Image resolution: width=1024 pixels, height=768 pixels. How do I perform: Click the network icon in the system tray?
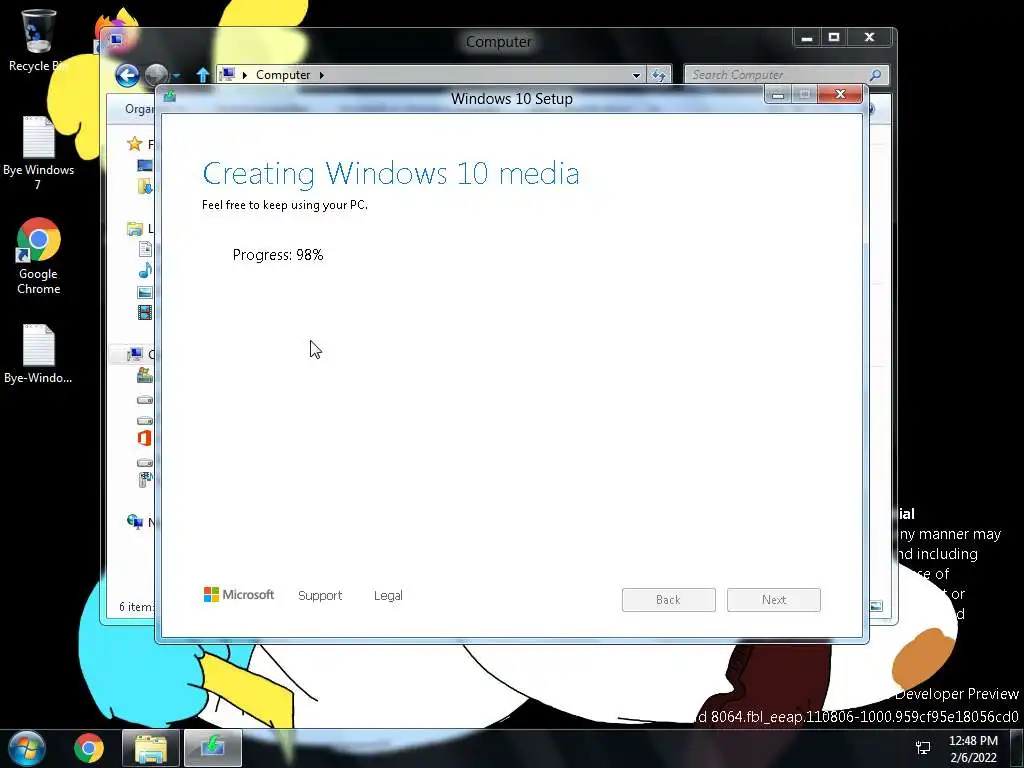click(x=923, y=748)
